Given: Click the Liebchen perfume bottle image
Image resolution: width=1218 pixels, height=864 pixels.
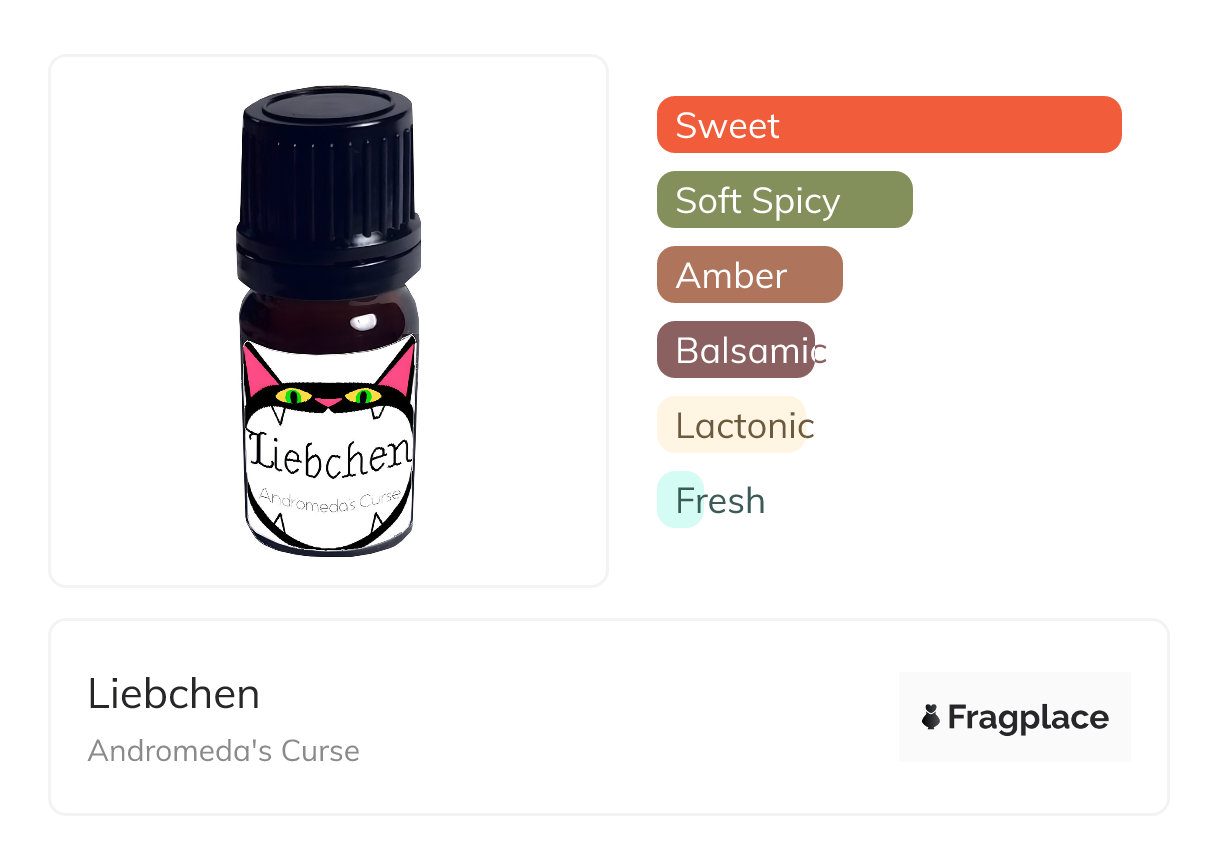Looking at the screenshot, I should tap(329, 321).
